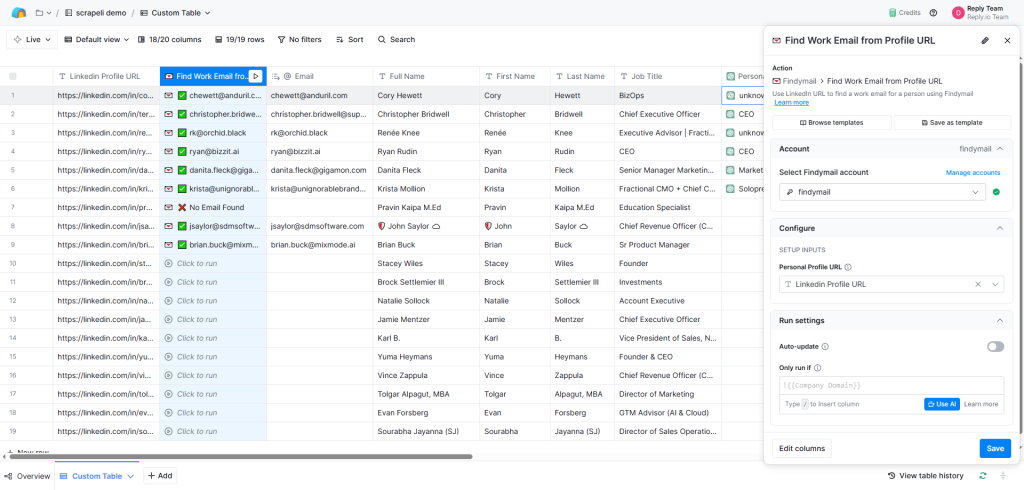Viewport: 1024px width, 490px height.
Task: Click the Education Specialist job title cell
Action: pyautogui.click(x=668, y=208)
